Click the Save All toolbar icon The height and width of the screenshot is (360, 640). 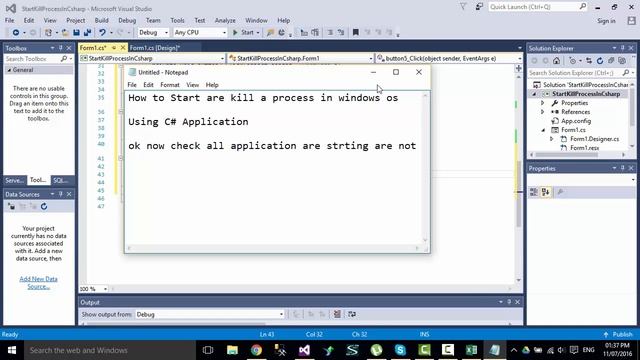click(x=87, y=32)
